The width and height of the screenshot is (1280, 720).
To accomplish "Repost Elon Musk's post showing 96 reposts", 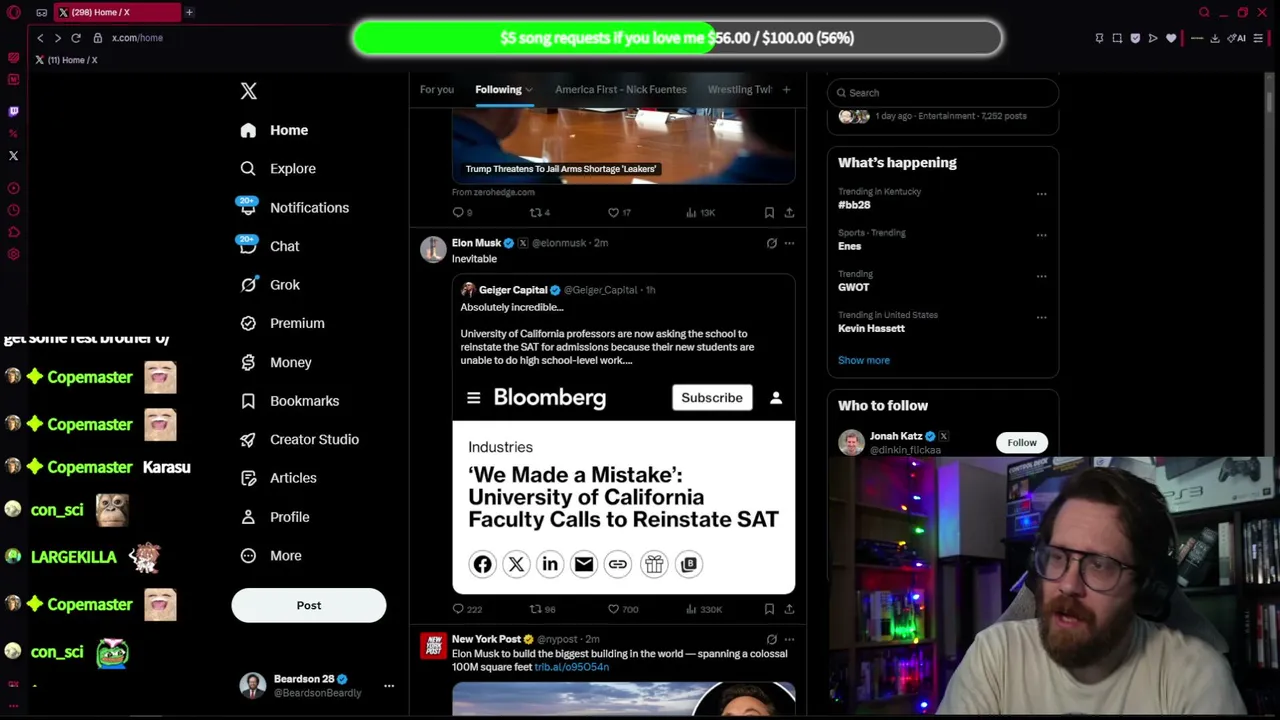I will pyautogui.click(x=542, y=609).
